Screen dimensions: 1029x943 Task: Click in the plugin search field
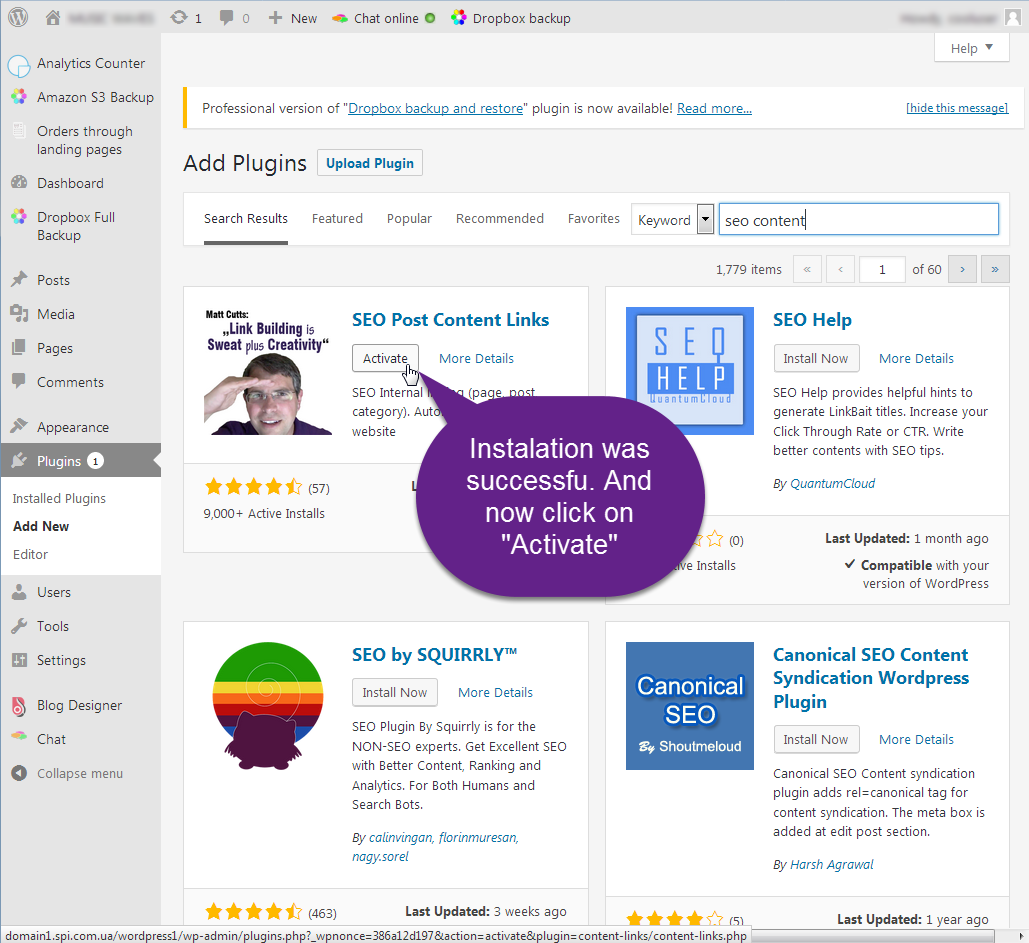point(858,219)
